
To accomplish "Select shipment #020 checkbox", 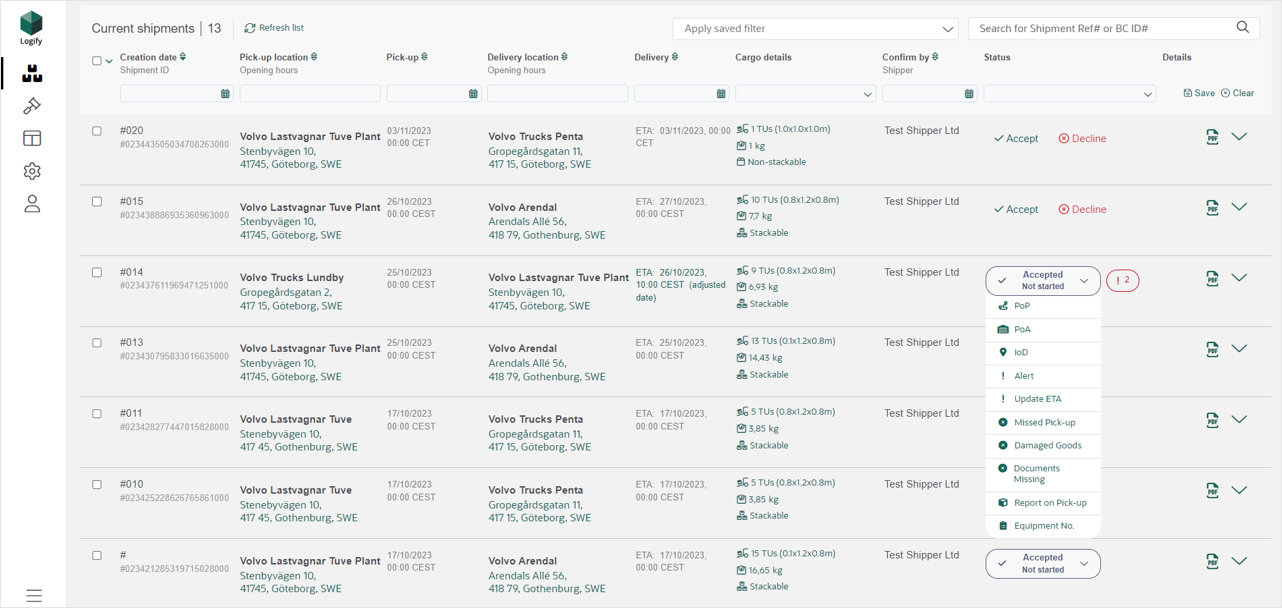I will [x=97, y=131].
